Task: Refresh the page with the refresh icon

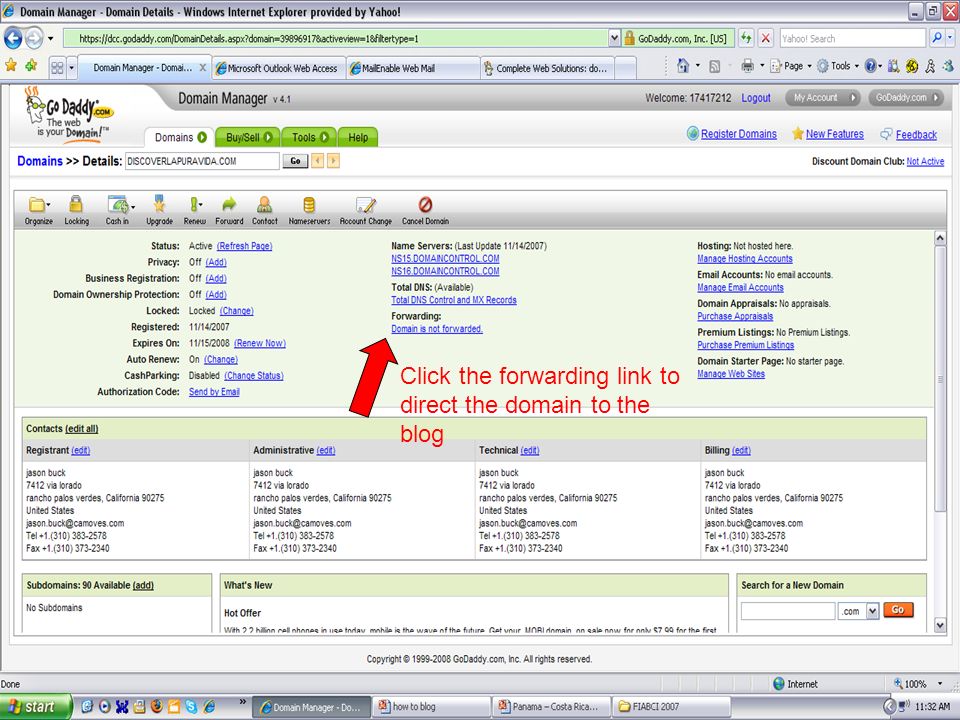Action: coord(746,38)
